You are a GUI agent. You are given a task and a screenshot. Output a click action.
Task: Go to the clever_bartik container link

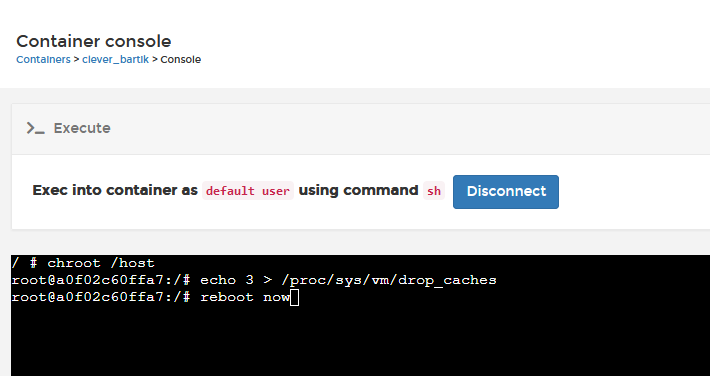pos(115,60)
